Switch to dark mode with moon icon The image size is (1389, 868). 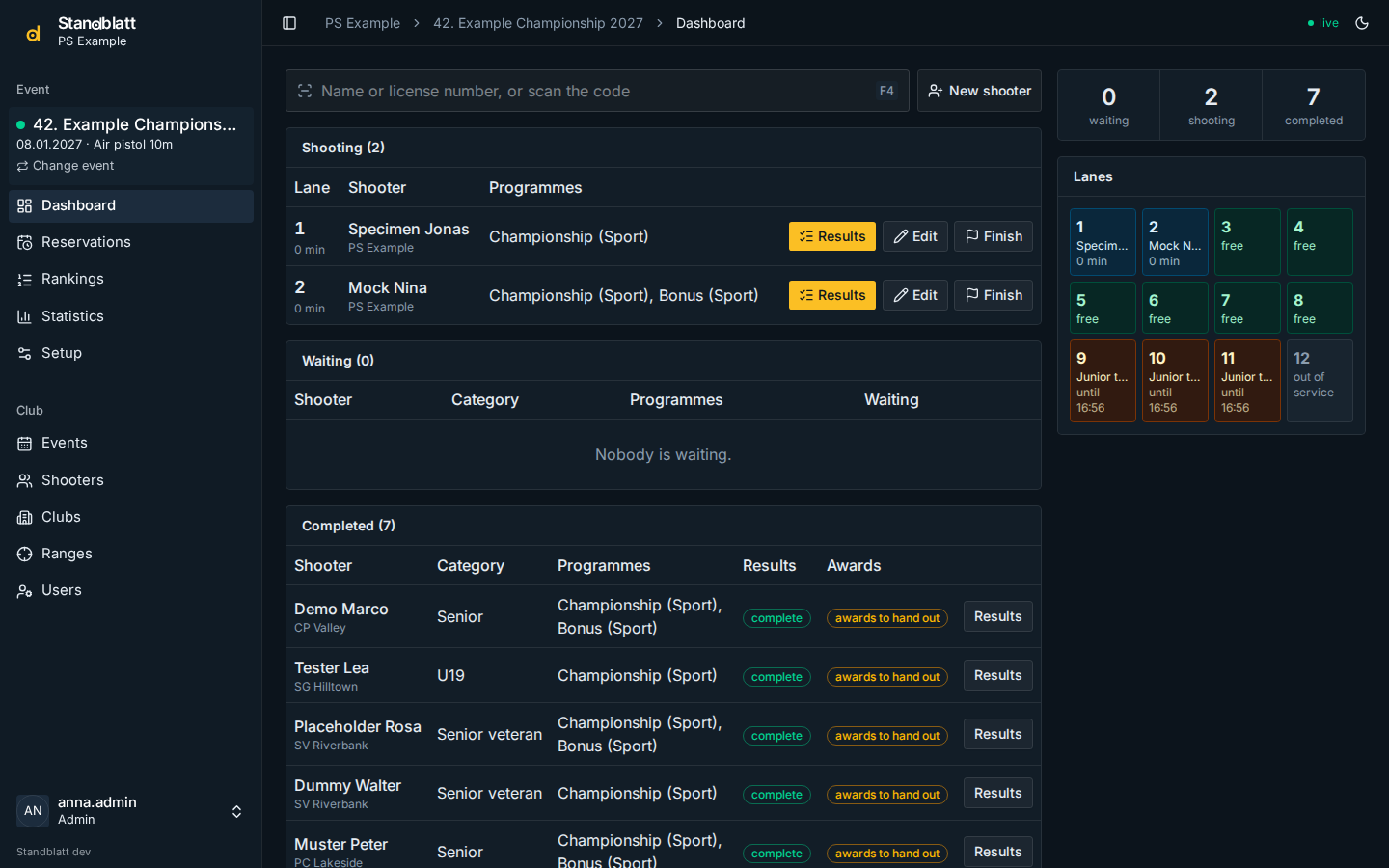click(x=1362, y=23)
